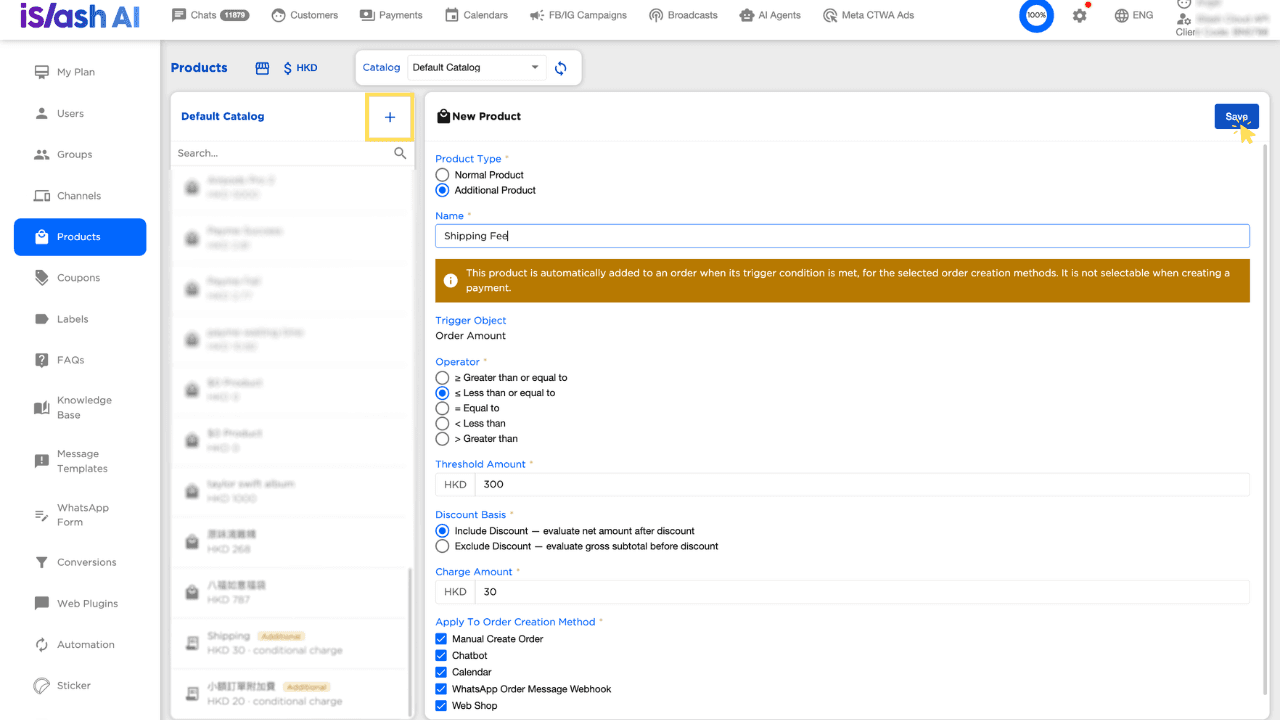Open the Chats menu item
Viewport: 1280px width, 720px height.
pyautogui.click(x=210, y=15)
